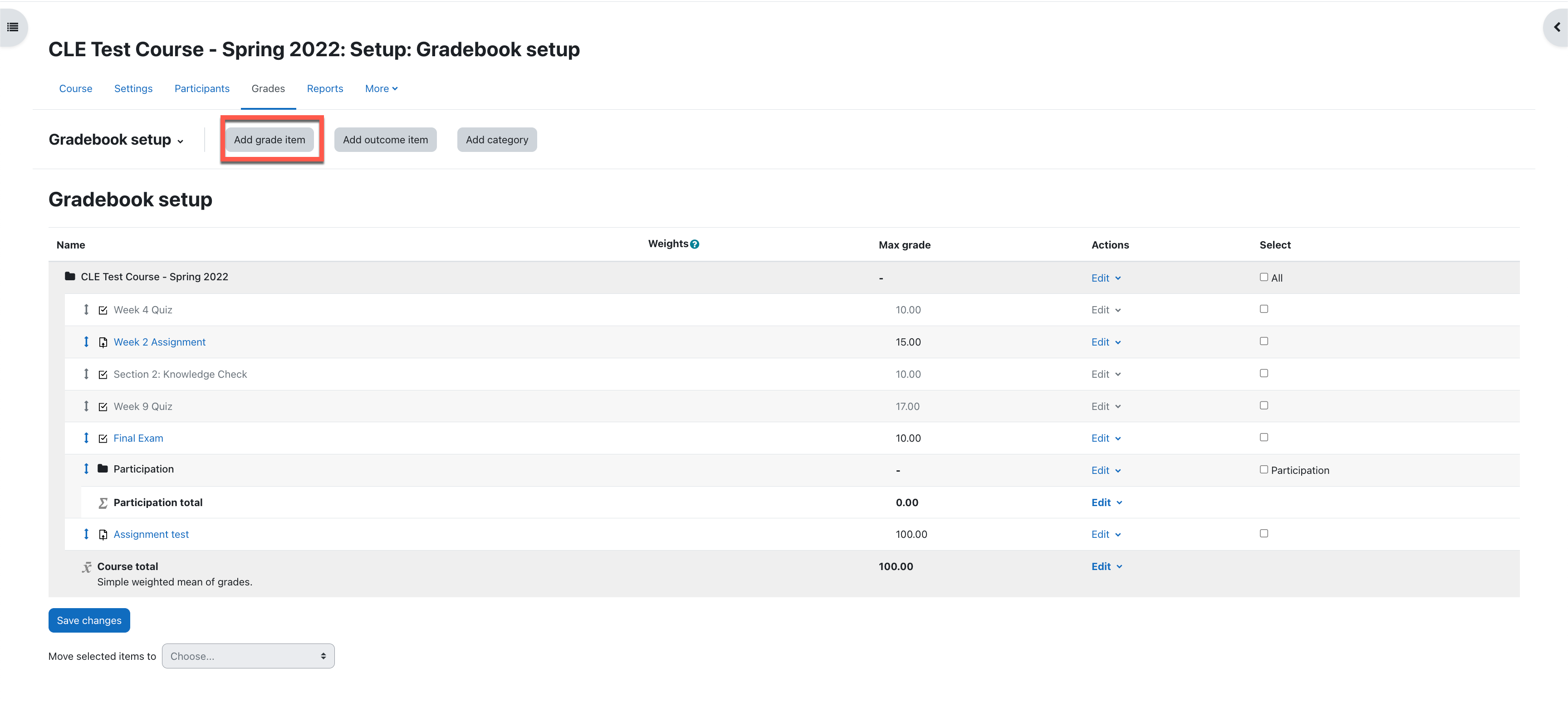The width and height of the screenshot is (1568, 702).
Task: Click move icon for Week 4 Quiz
Action: (87, 310)
